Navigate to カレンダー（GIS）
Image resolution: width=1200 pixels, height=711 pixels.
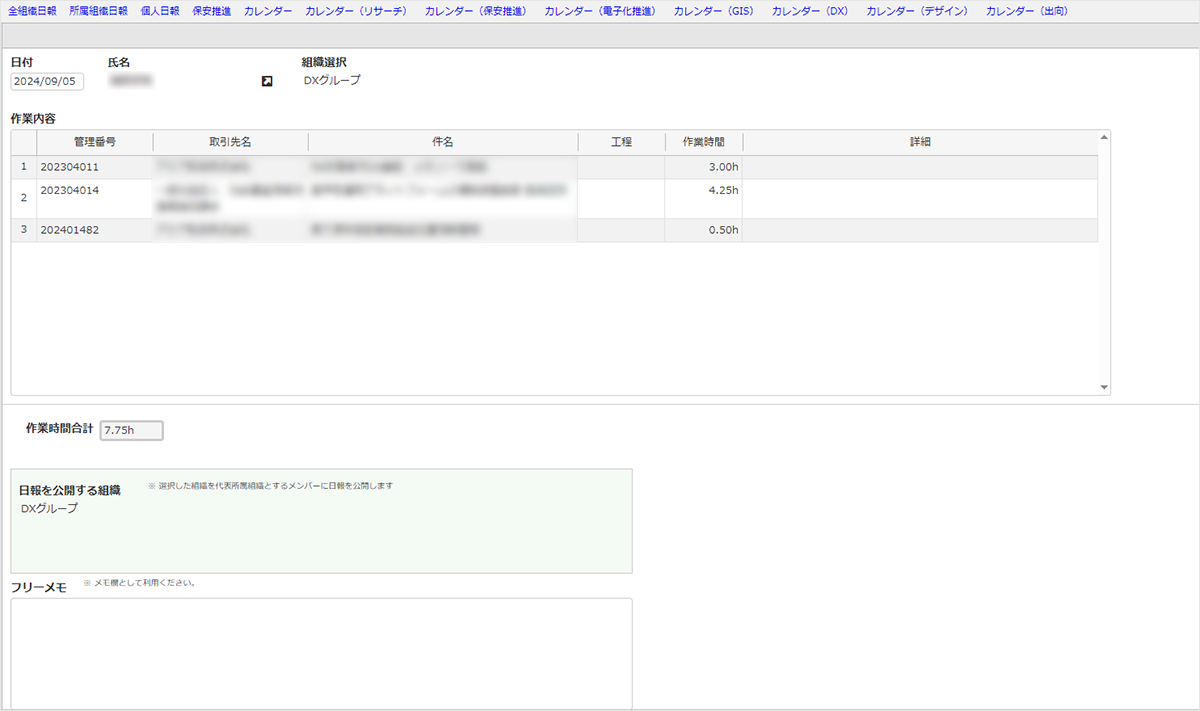[716, 11]
